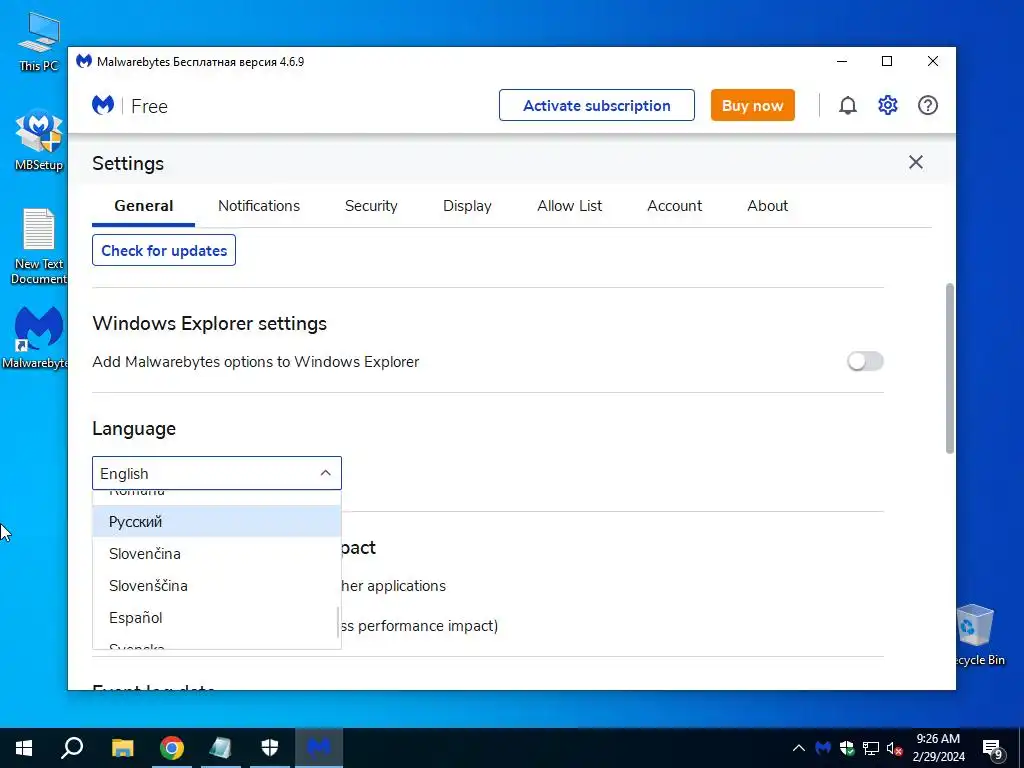Viewport: 1024px width, 768px height.
Task: Open the Display tab
Action: (467, 206)
